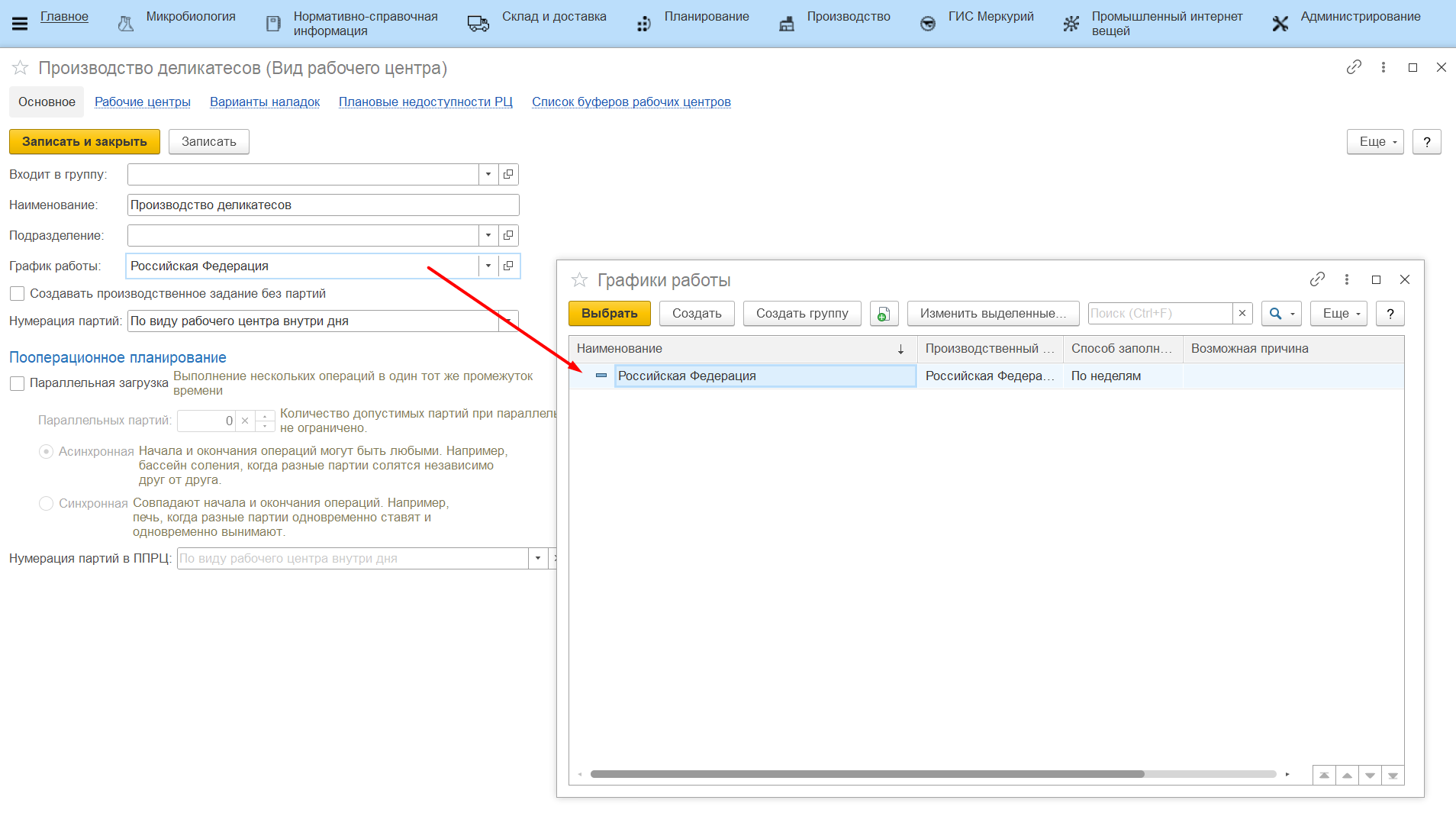Screen dimensions: 1456x813
Task: Click copy-create icon in Графики работы toolbar
Action: tap(883, 314)
